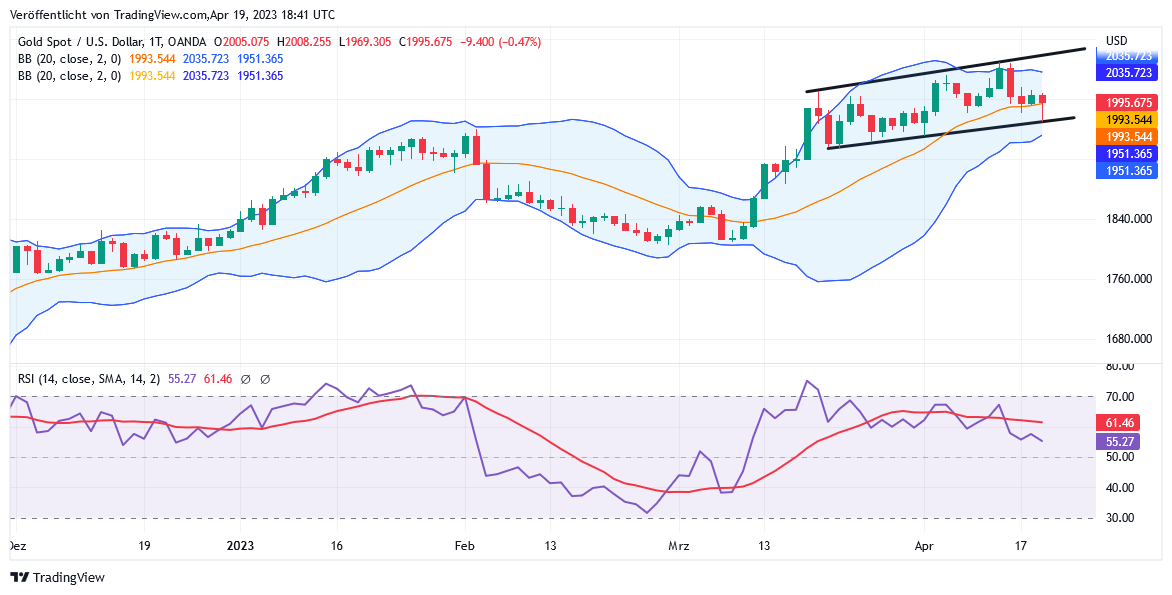1172x595 pixels.
Task: Click the 1840.000 price scale level
Action: (1127, 219)
